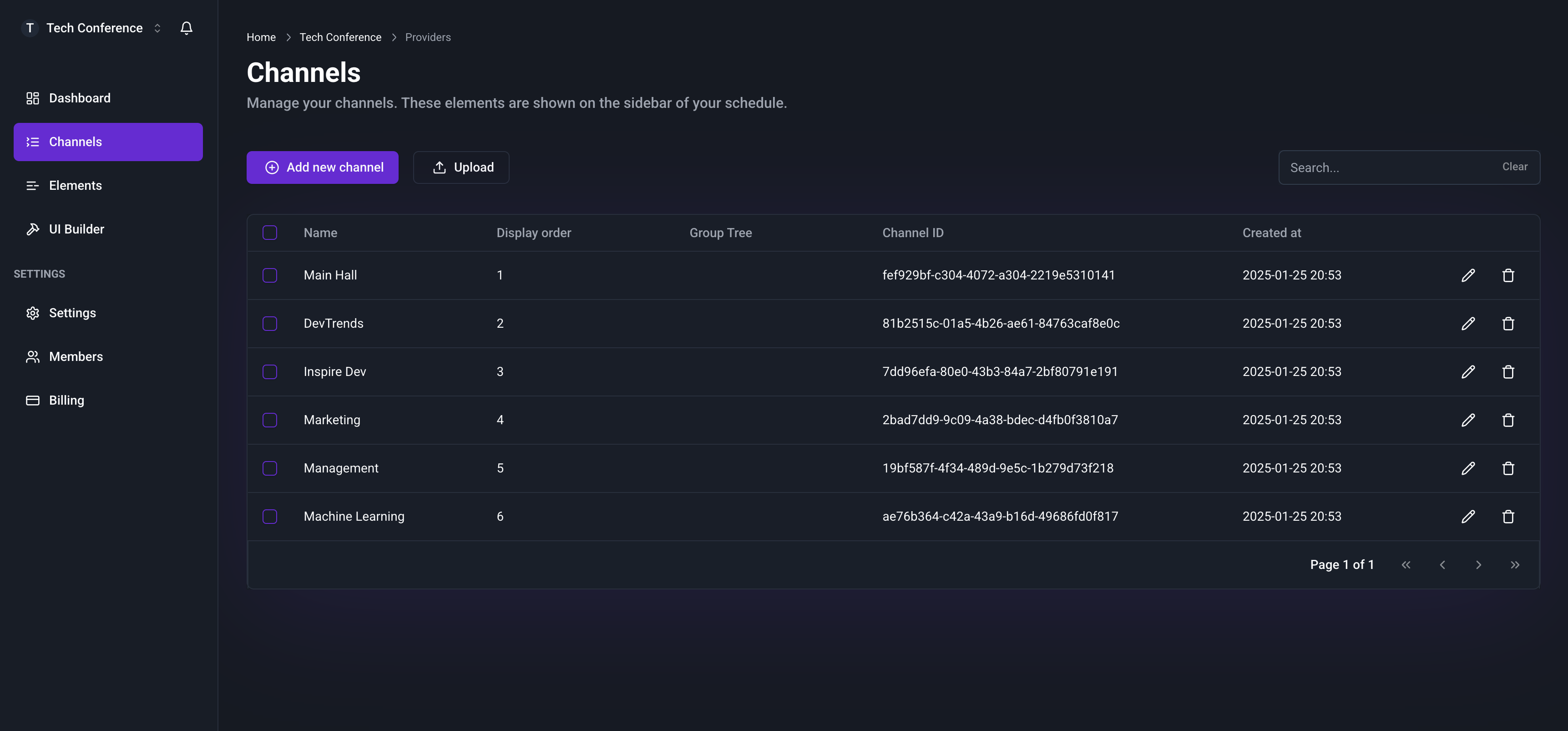
Task: Go to first page of table
Action: (1406, 565)
